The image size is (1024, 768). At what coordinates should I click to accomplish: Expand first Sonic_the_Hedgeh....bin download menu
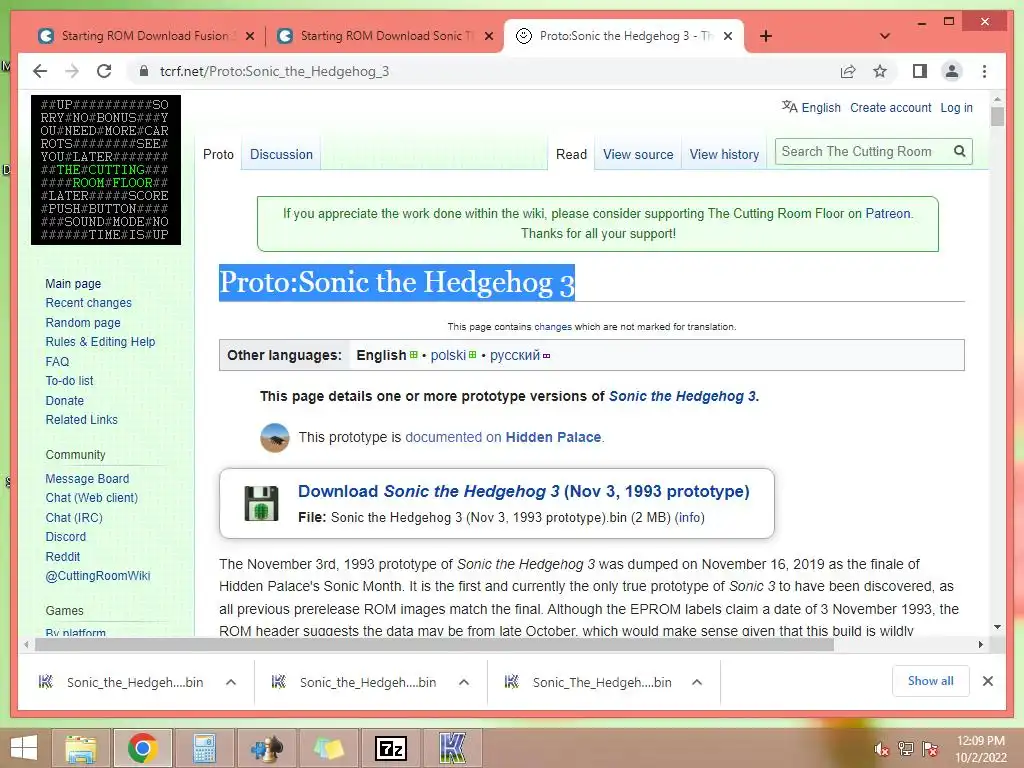[x=231, y=682]
